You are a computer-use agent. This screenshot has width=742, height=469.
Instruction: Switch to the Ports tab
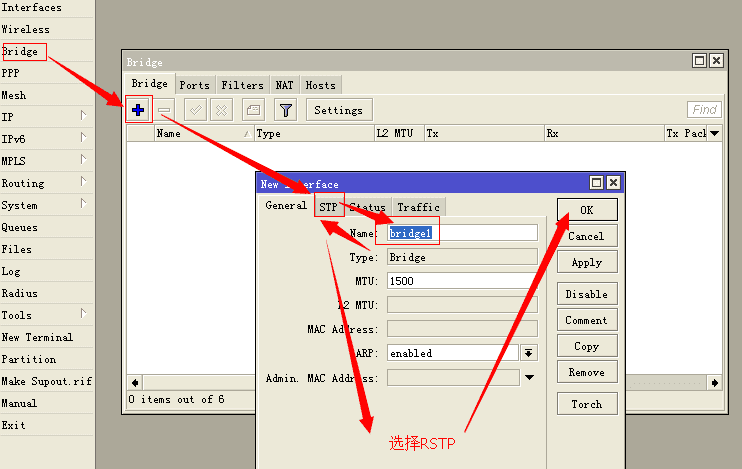pyautogui.click(x=194, y=85)
